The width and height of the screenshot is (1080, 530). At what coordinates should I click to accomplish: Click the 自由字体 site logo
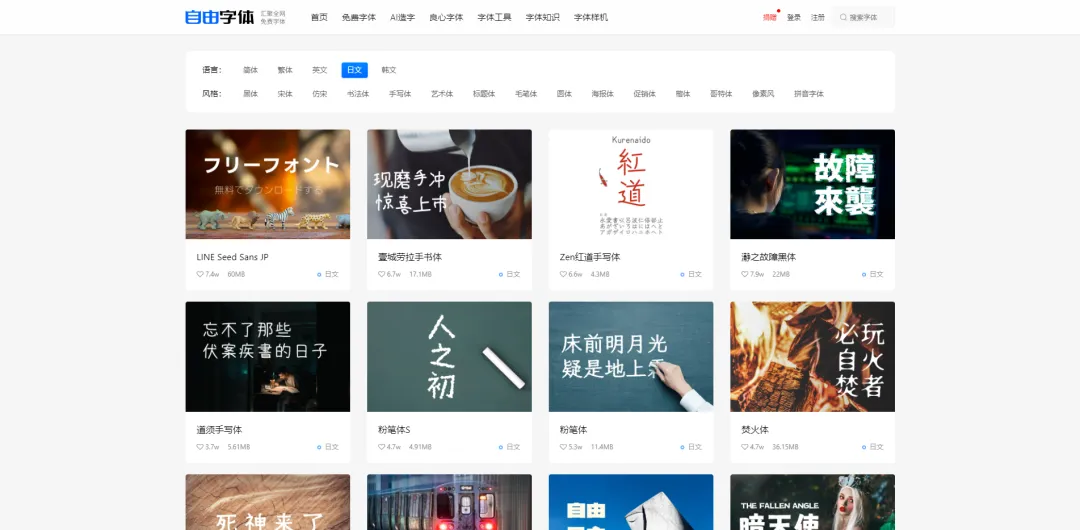tap(220, 17)
